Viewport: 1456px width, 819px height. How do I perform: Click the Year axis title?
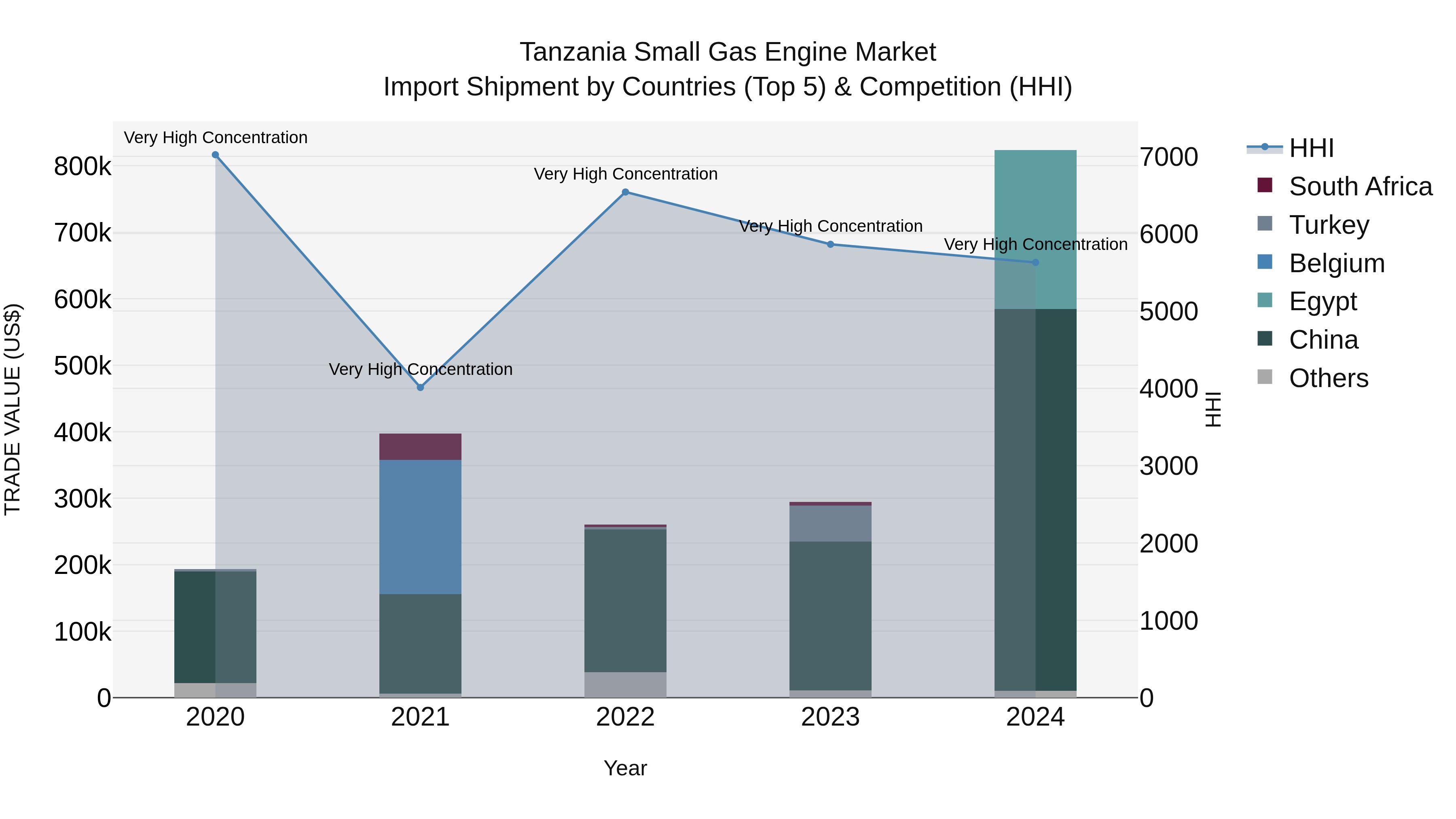tap(625, 768)
